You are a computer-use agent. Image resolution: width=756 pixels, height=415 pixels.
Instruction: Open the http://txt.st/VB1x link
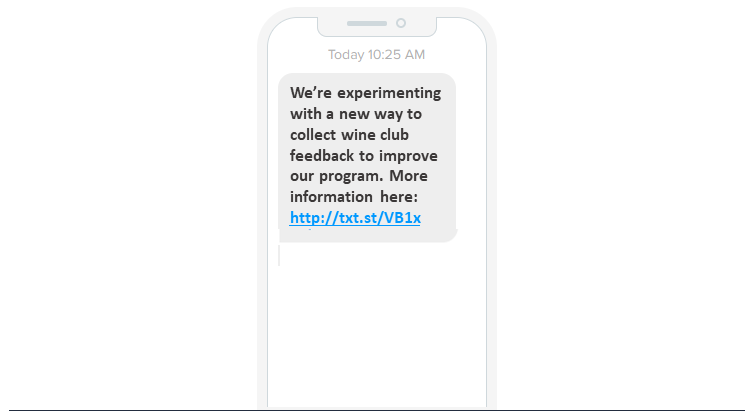click(x=355, y=218)
